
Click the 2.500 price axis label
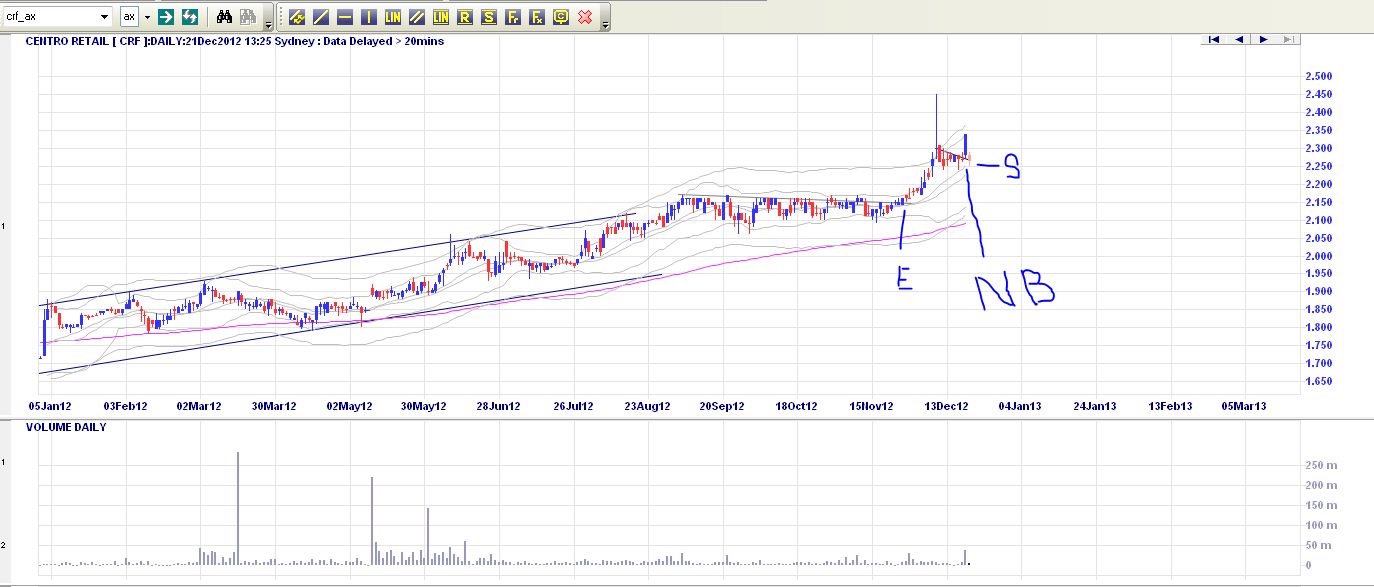pos(1319,76)
